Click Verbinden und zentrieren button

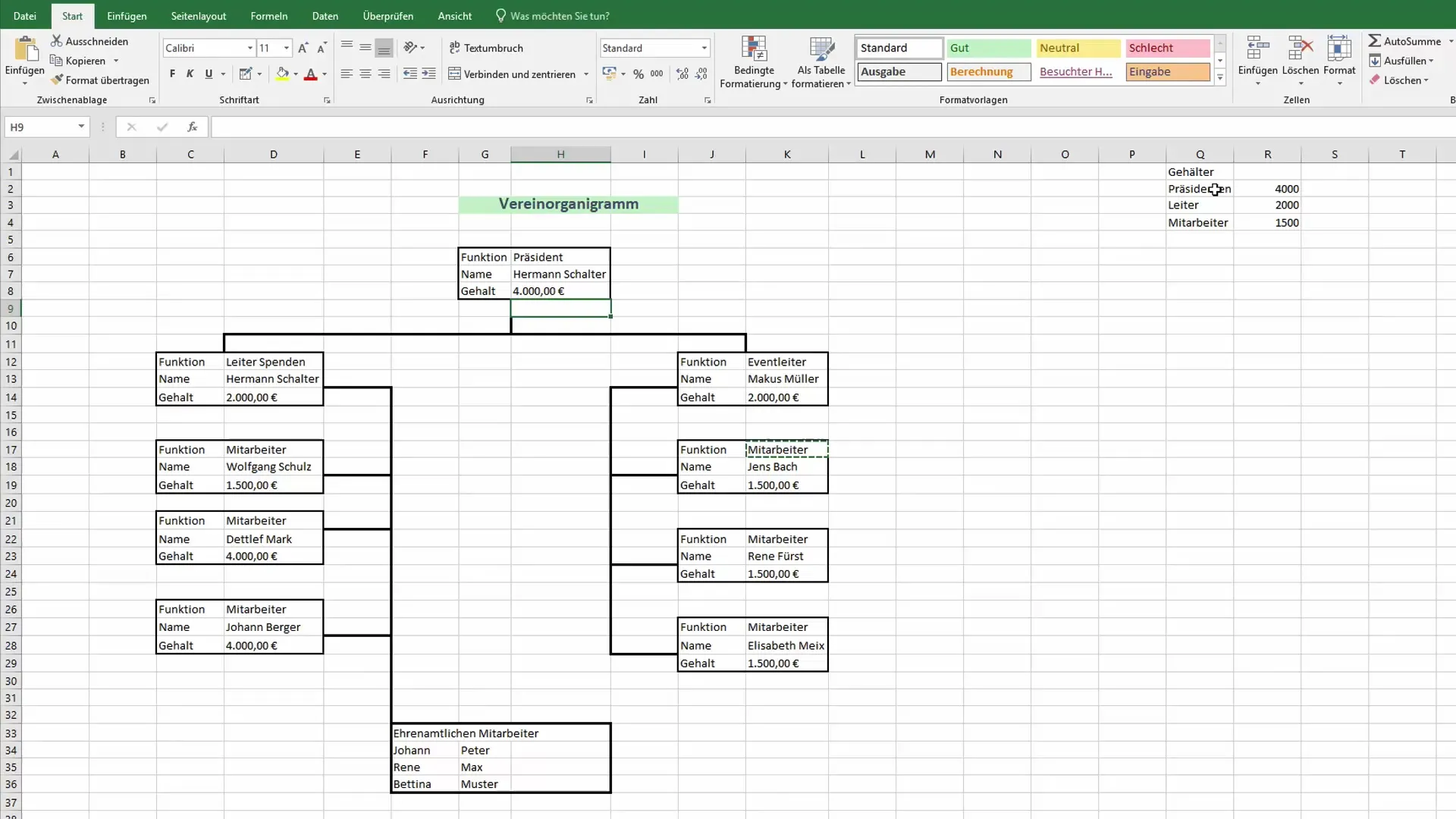(512, 74)
